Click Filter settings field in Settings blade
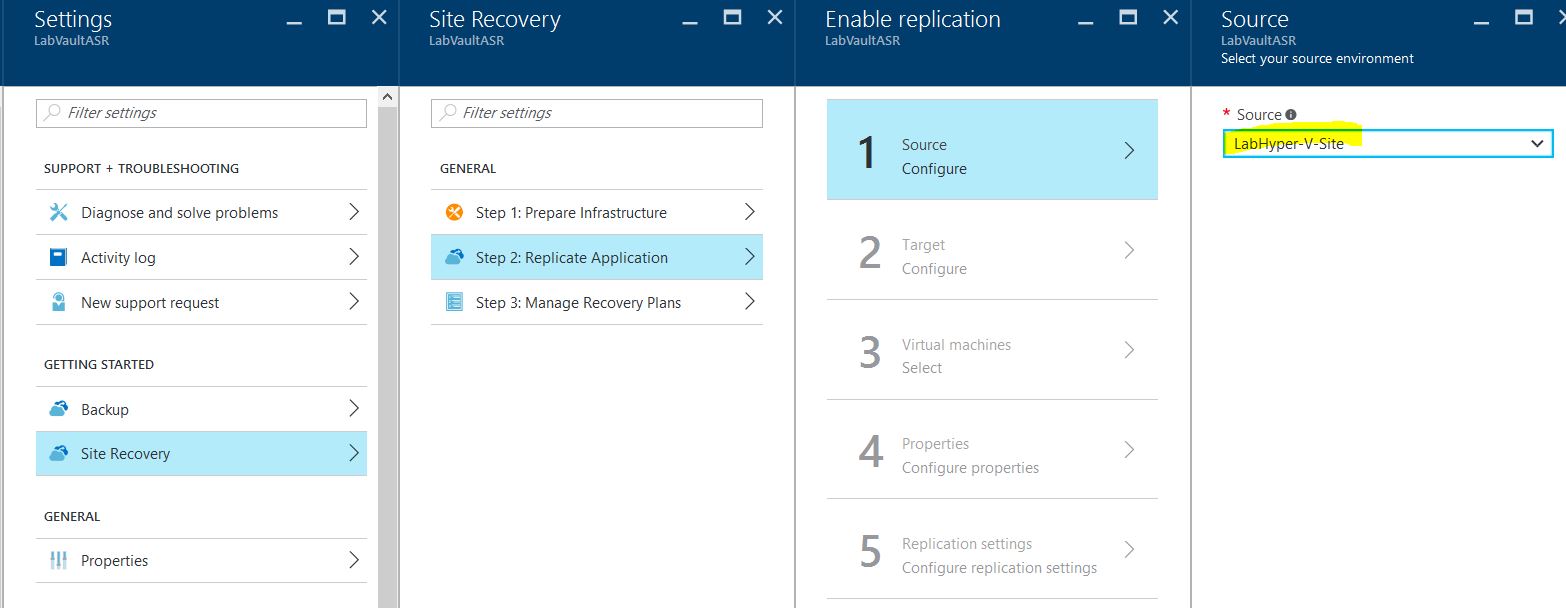Image resolution: width=1566 pixels, height=608 pixels. pyautogui.click(x=201, y=113)
